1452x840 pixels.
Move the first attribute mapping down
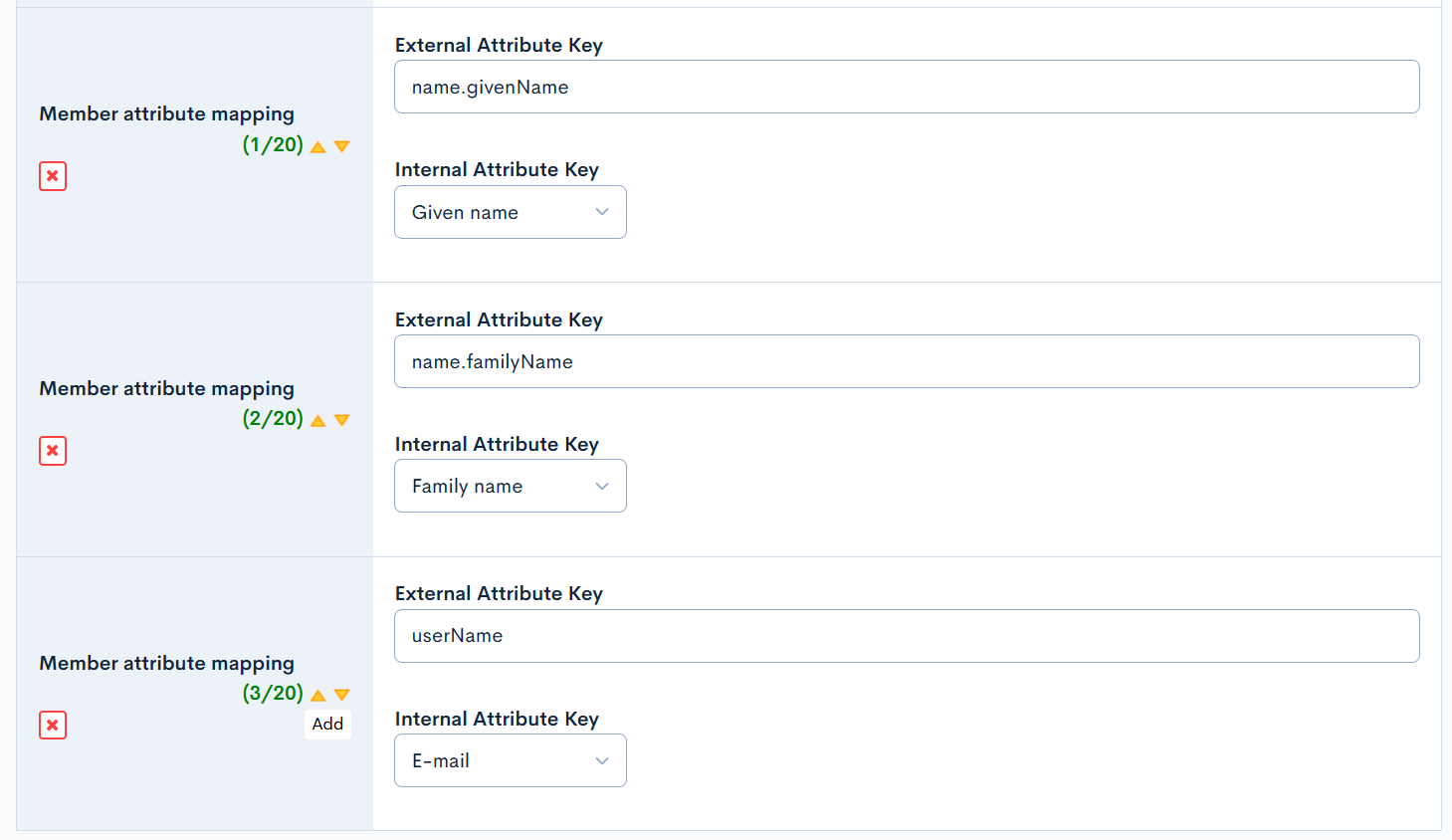tap(341, 145)
